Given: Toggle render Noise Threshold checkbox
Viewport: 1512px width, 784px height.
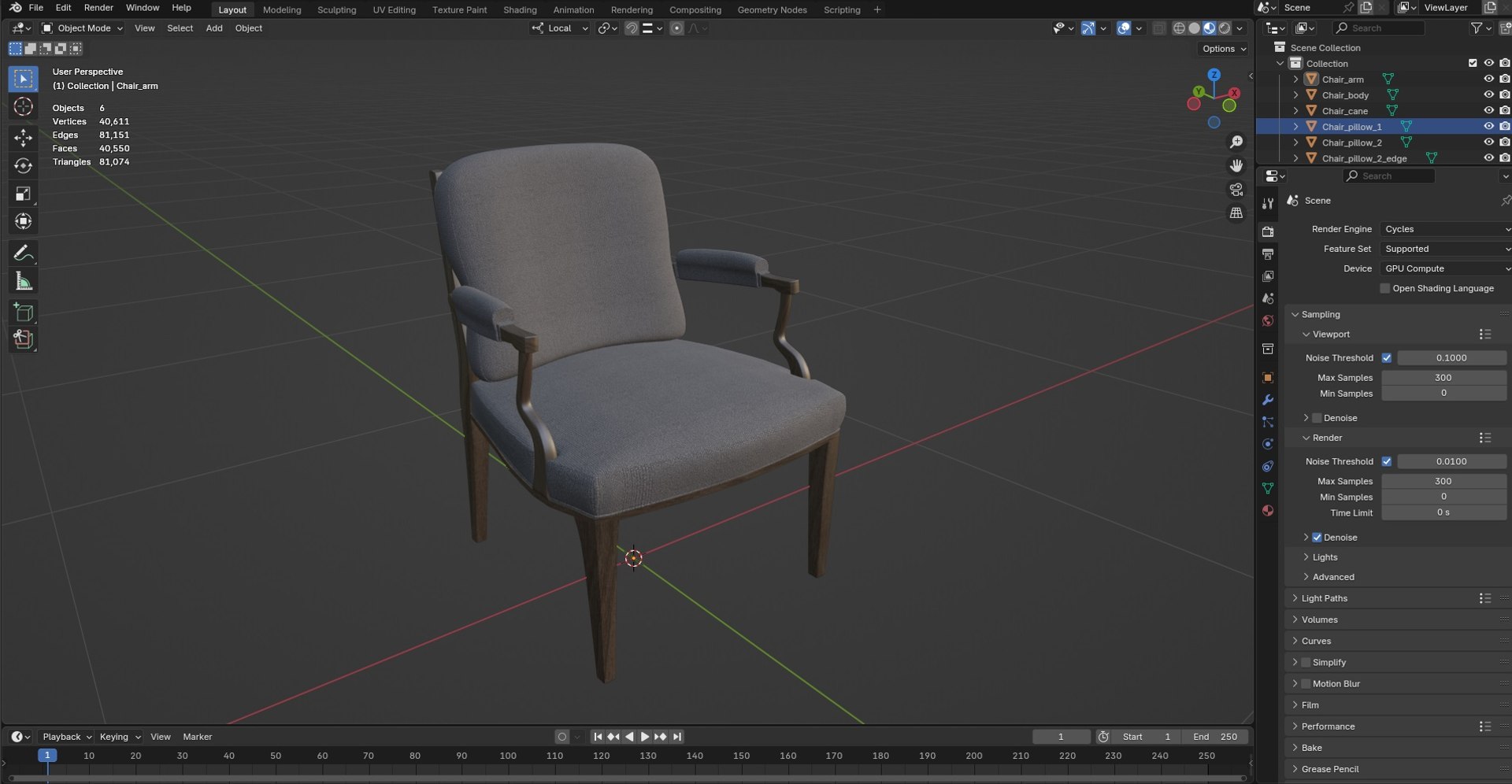Looking at the screenshot, I should (1387, 462).
